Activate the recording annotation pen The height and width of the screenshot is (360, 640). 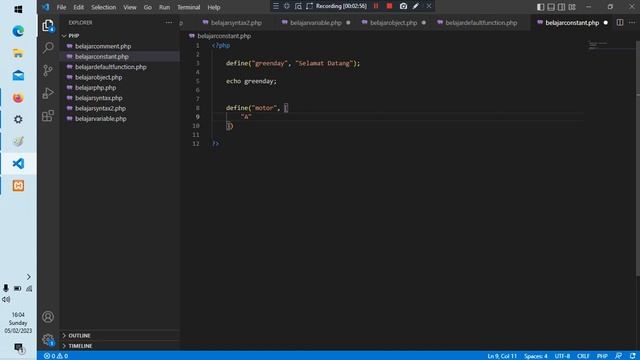[416, 6]
